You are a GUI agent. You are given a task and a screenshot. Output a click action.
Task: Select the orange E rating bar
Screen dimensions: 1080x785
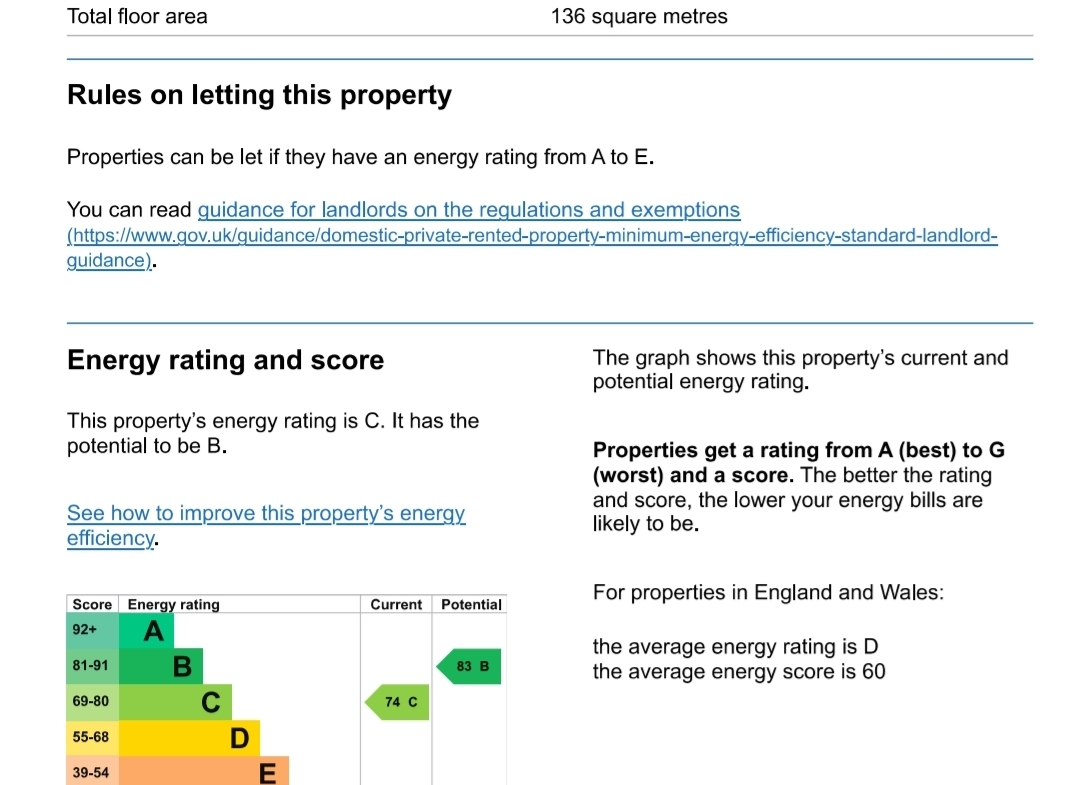coord(204,772)
